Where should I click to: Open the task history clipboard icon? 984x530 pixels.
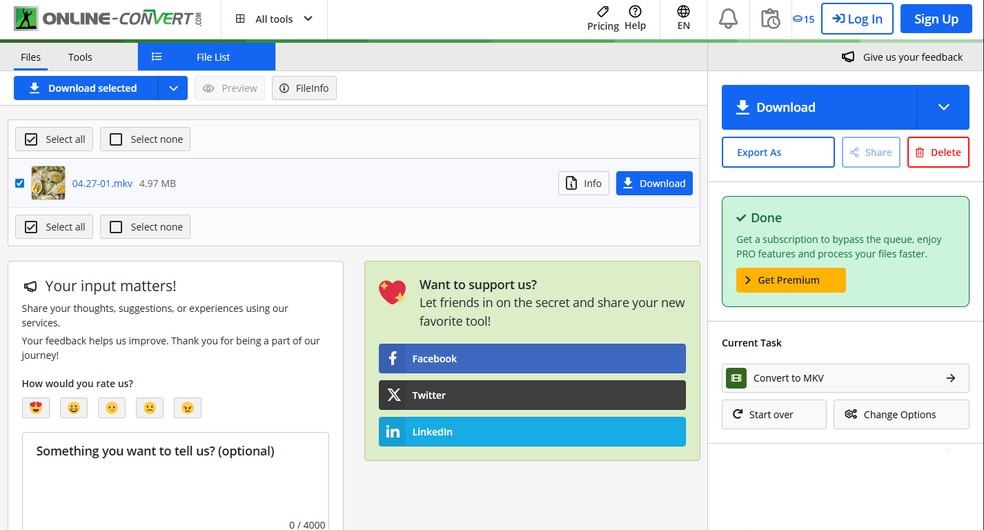tap(770, 19)
